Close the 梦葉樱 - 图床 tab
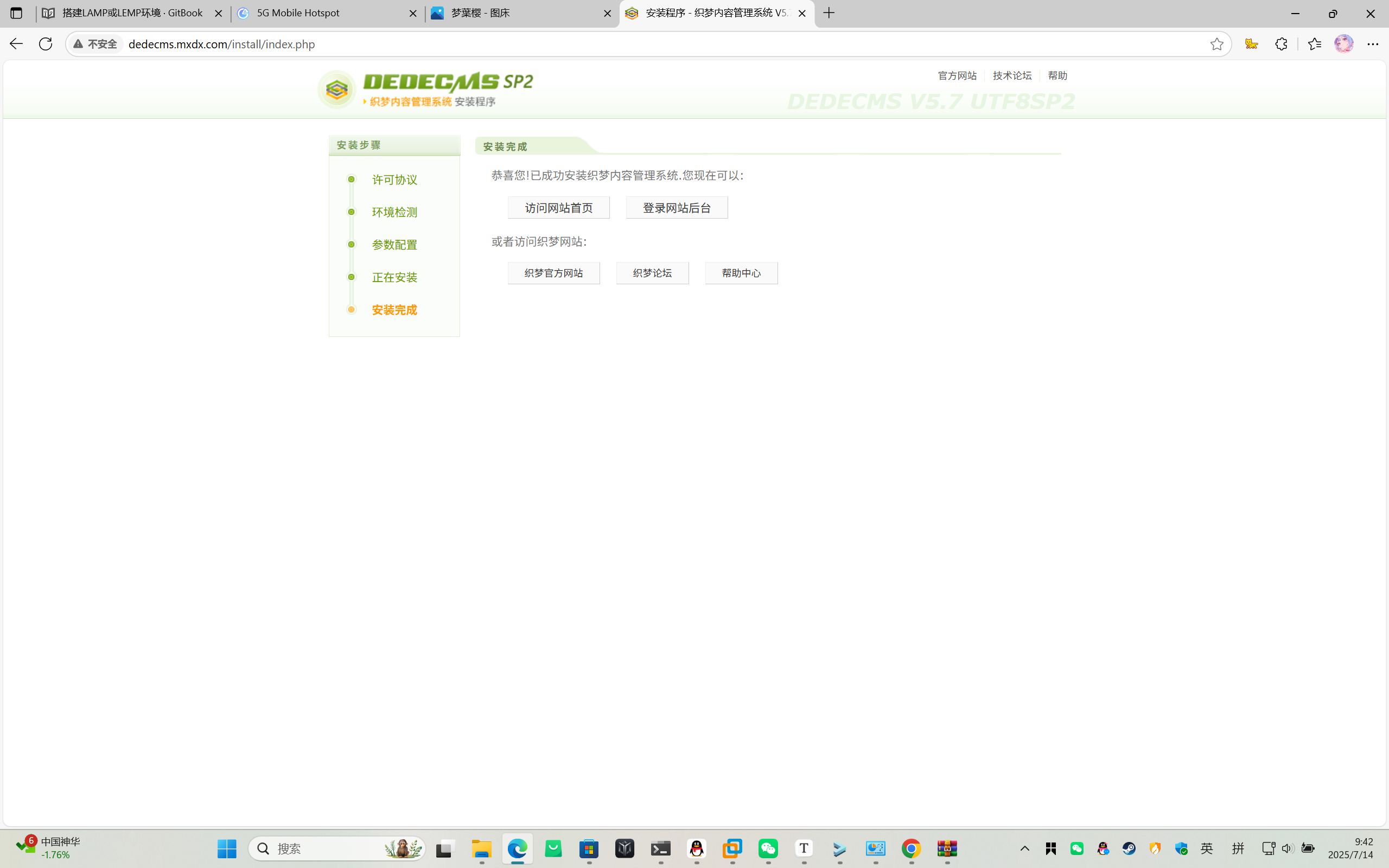This screenshot has height=868, width=1389. pyautogui.click(x=607, y=13)
